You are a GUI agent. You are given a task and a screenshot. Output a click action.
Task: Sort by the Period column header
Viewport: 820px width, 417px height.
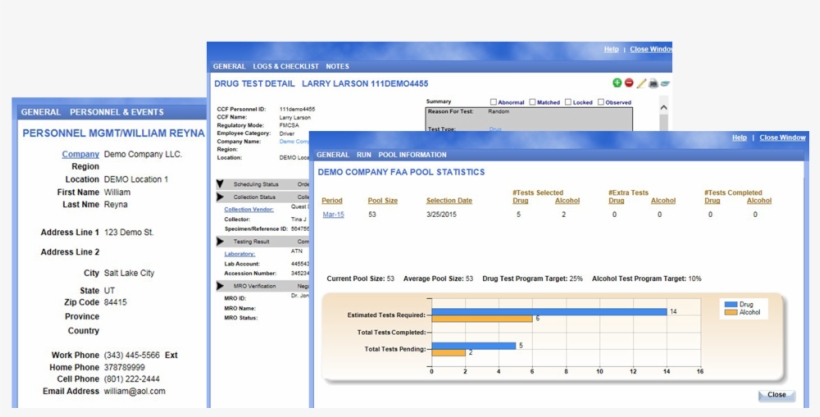(x=332, y=200)
